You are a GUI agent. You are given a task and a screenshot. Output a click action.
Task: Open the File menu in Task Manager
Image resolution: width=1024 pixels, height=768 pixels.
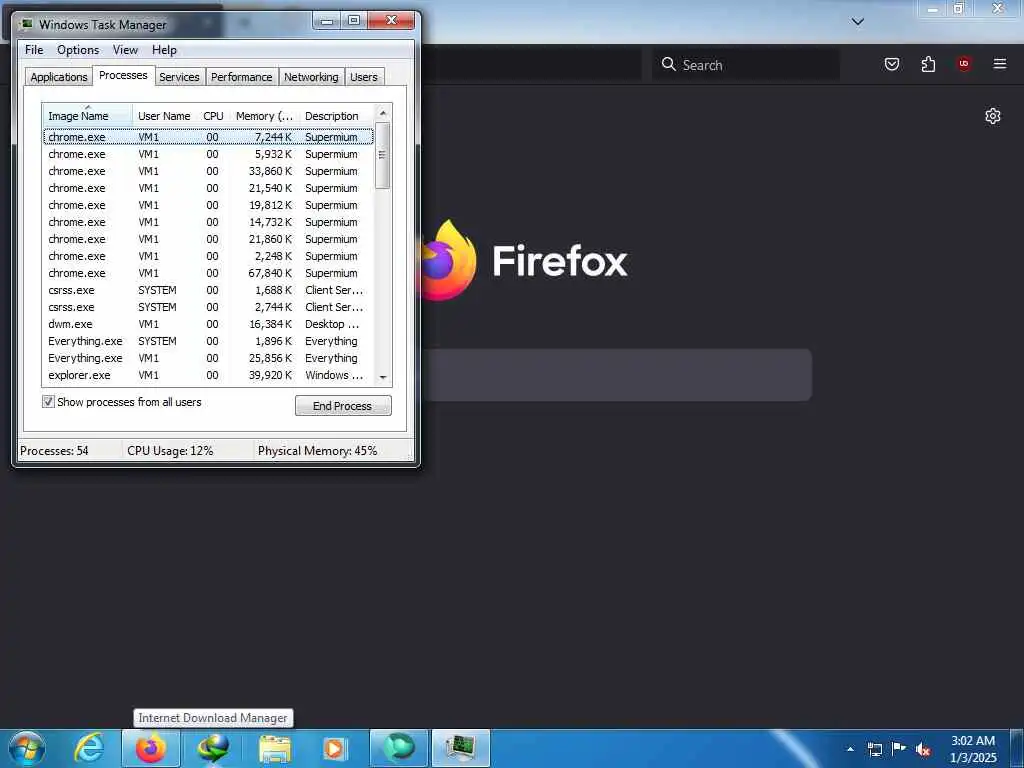click(x=34, y=50)
